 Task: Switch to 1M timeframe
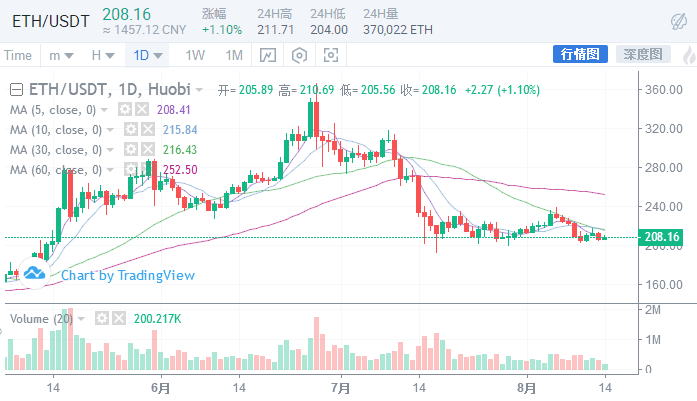233,55
